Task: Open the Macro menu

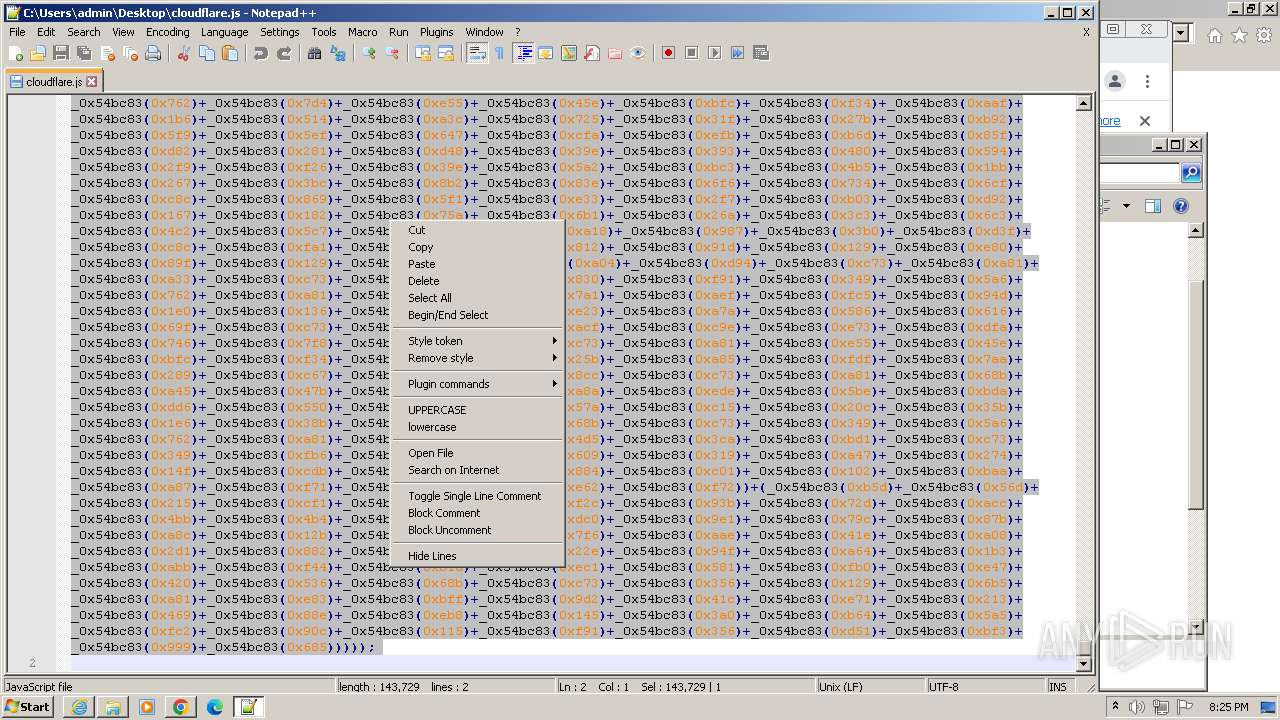Action: [x=362, y=32]
